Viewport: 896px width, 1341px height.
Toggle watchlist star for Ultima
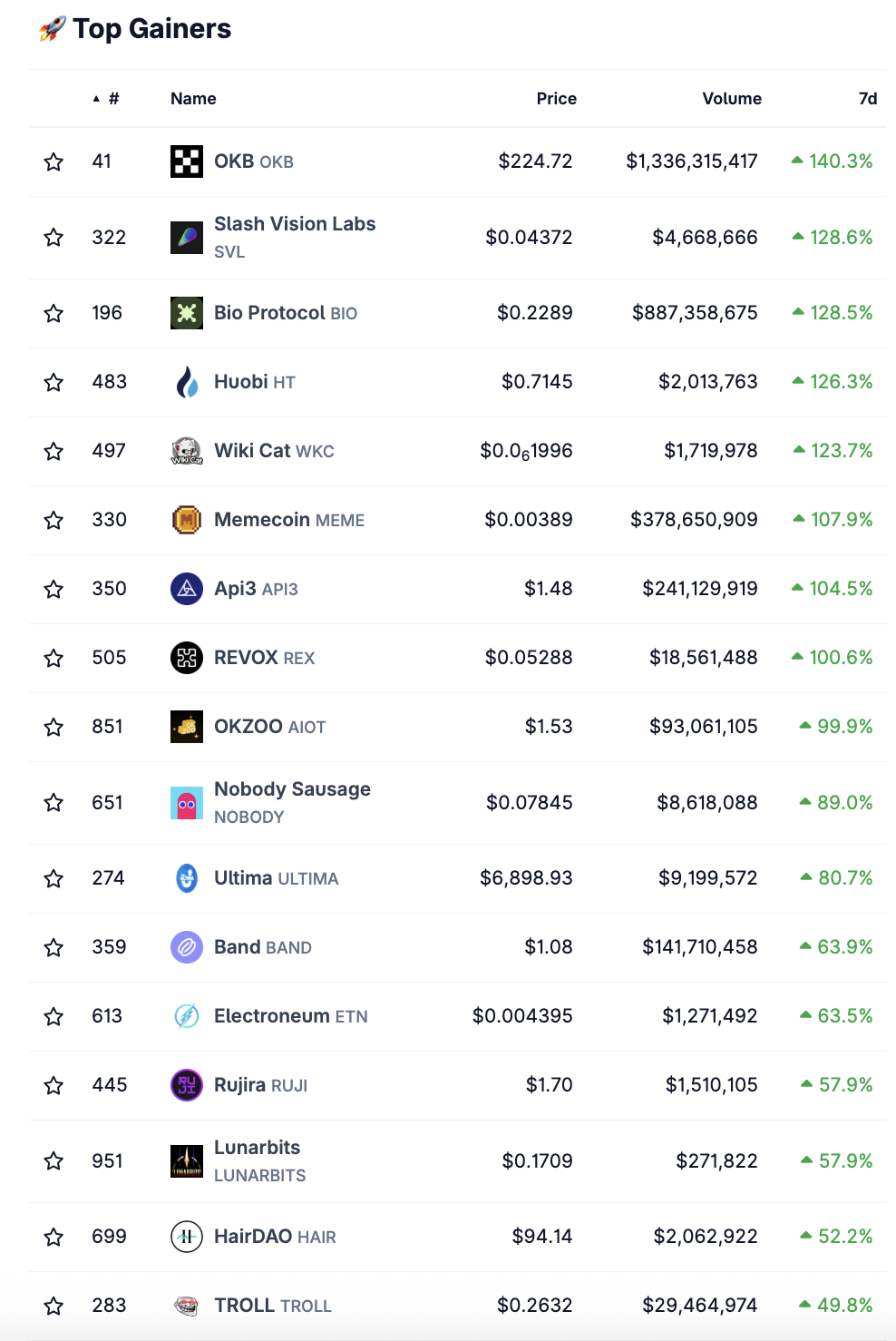[54, 878]
